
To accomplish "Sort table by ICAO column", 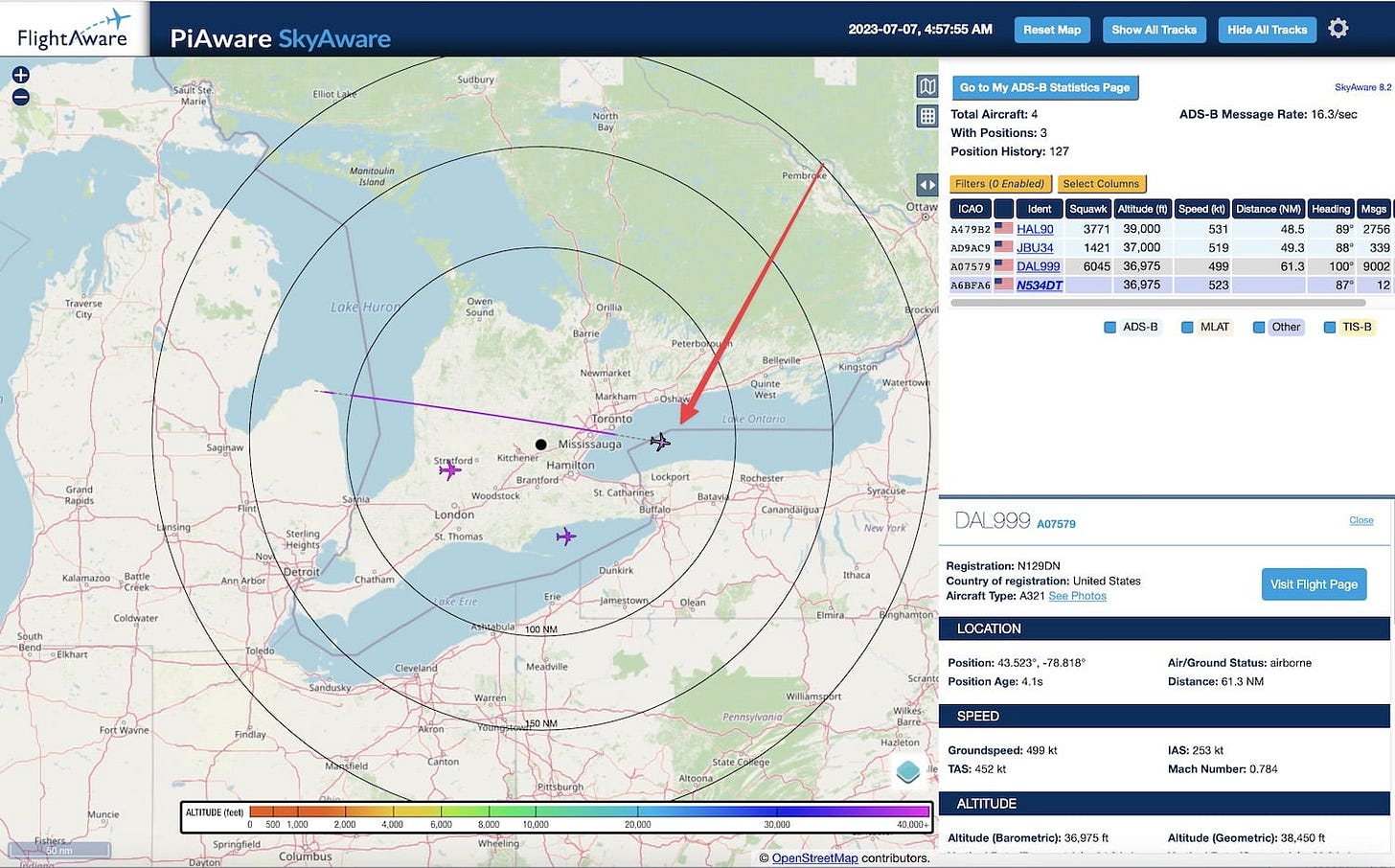I will pyautogui.click(x=970, y=209).
